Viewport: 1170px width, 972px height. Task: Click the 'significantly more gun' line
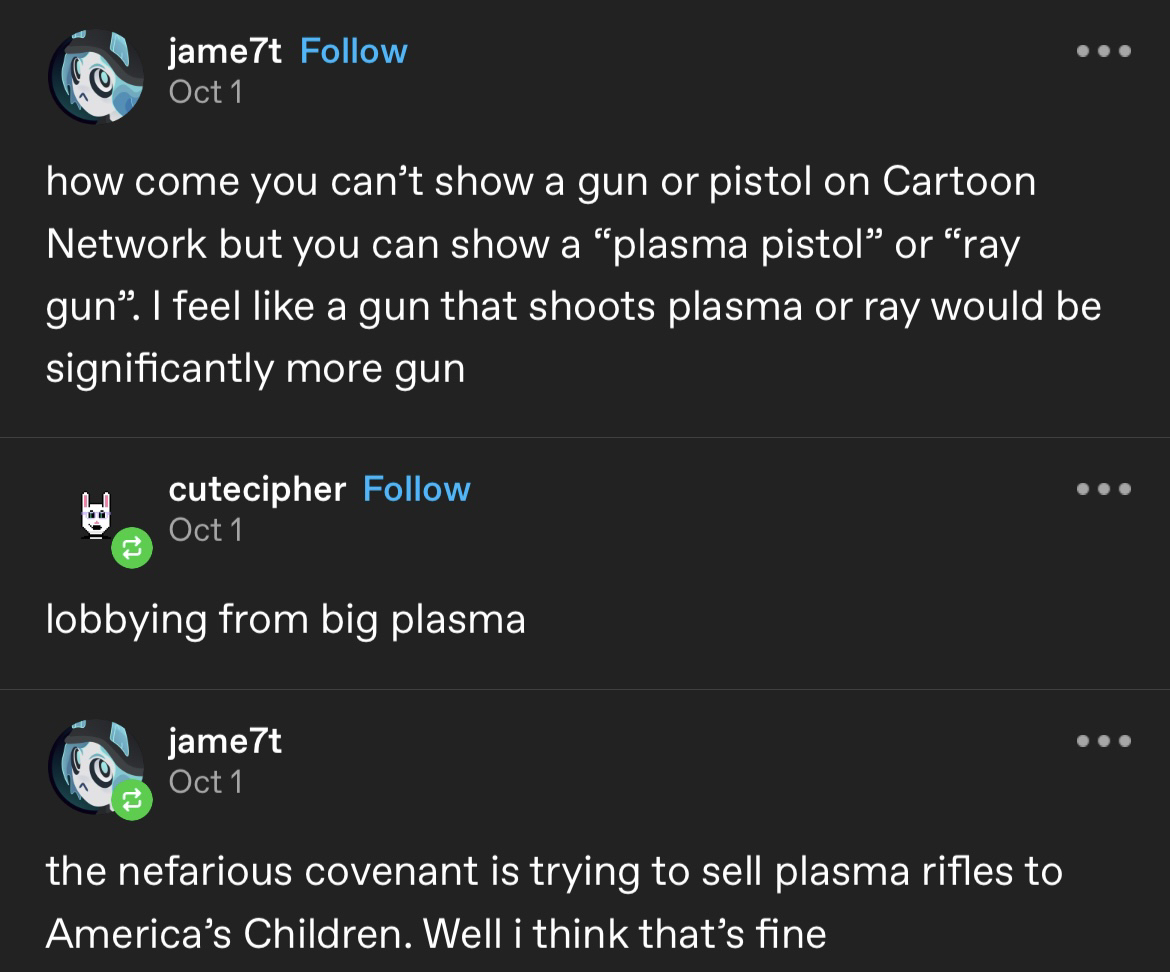point(255,370)
